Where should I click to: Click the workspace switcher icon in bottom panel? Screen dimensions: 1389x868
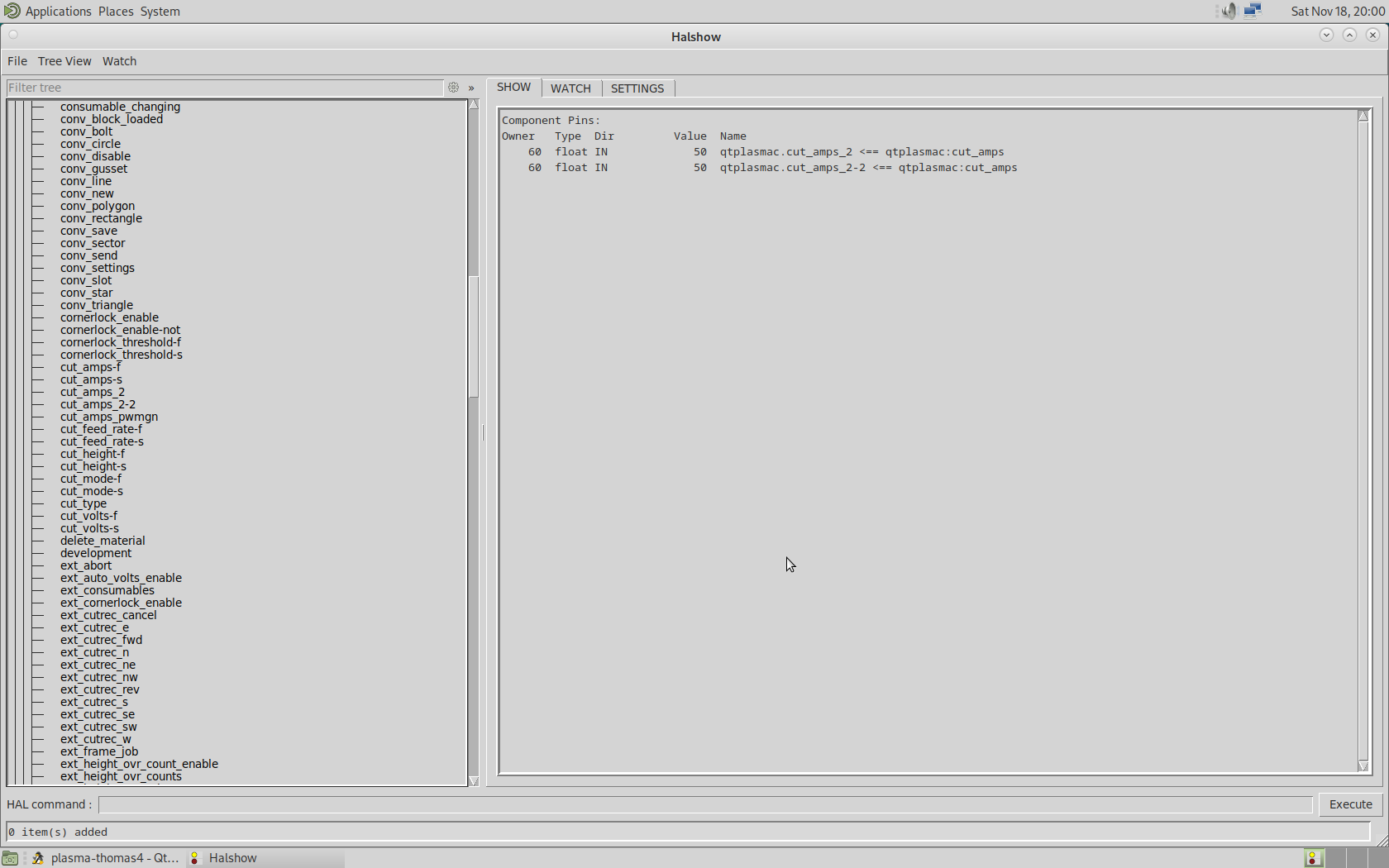[1314, 858]
